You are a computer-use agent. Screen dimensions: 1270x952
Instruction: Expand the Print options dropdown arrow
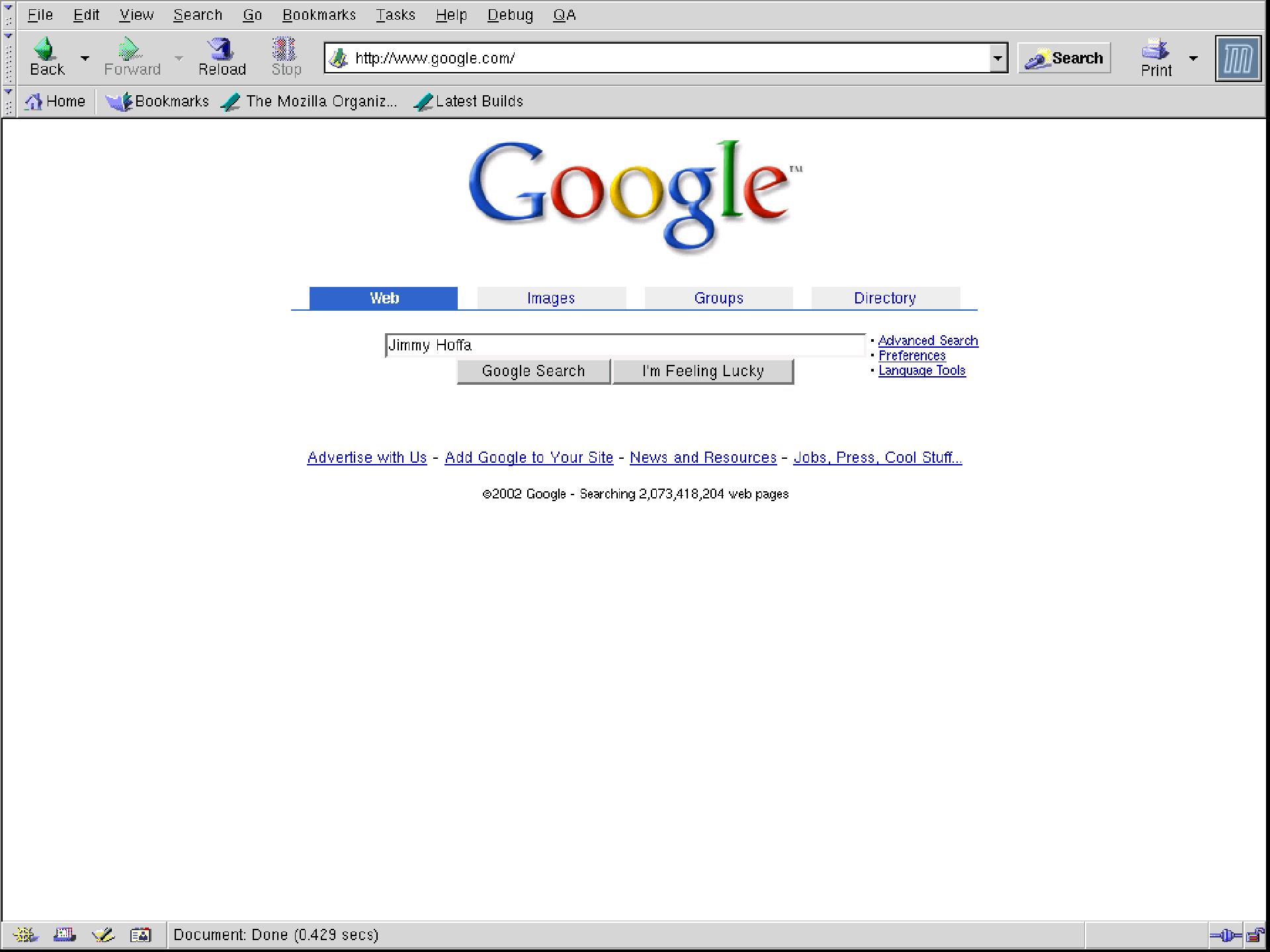(x=1193, y=58)
